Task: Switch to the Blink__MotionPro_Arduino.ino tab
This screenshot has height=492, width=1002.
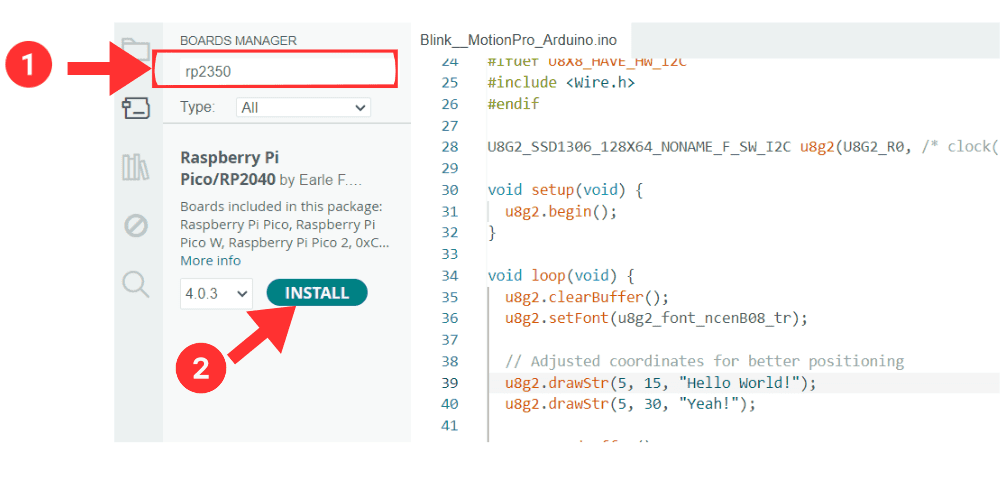Action: tap(518, 40)
